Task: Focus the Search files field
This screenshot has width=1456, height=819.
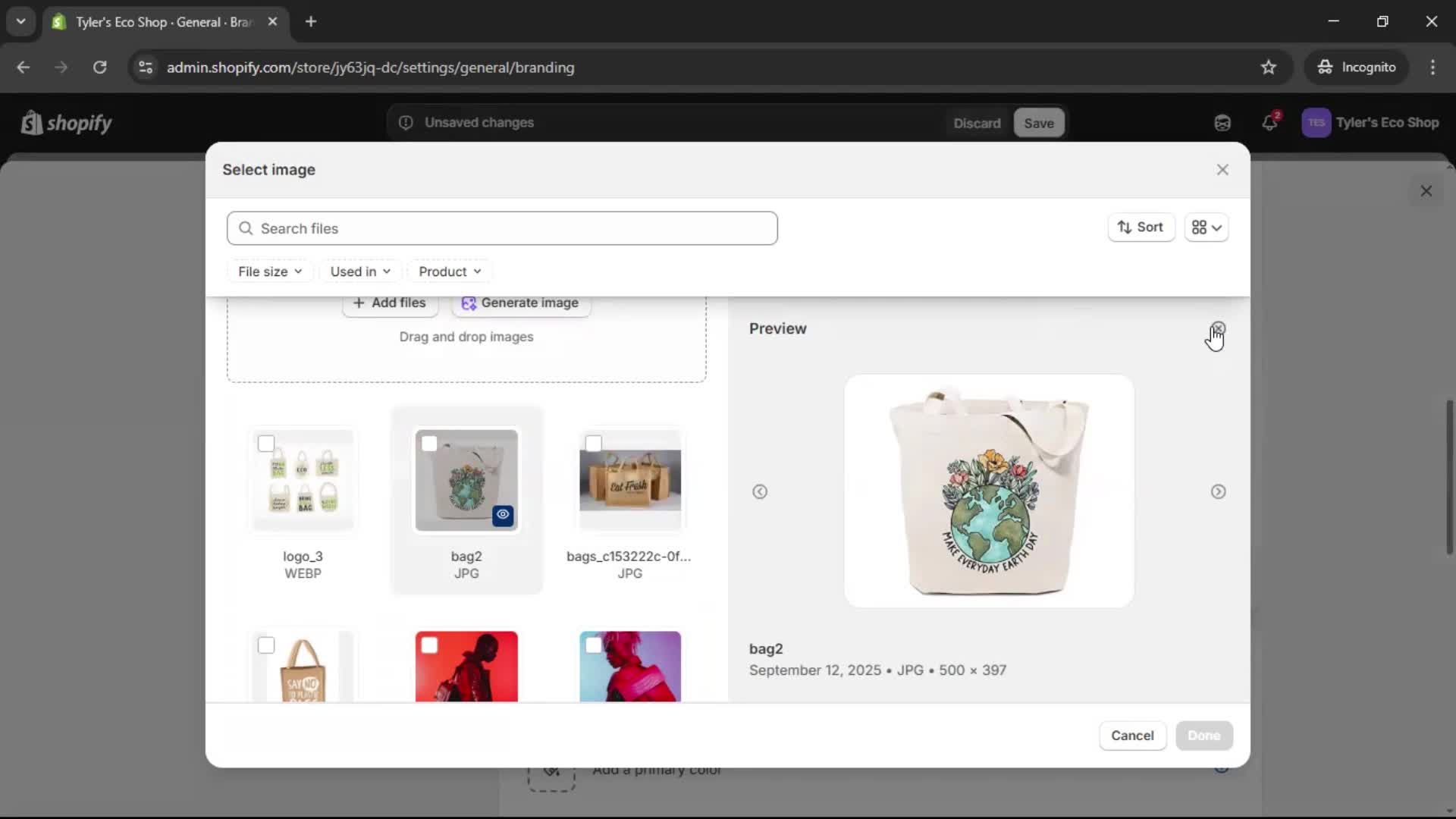Action: tap(502, 228)
